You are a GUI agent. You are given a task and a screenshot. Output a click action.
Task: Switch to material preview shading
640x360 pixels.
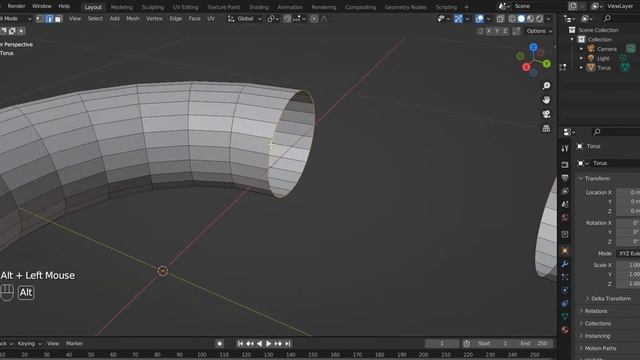coord(530,19)
